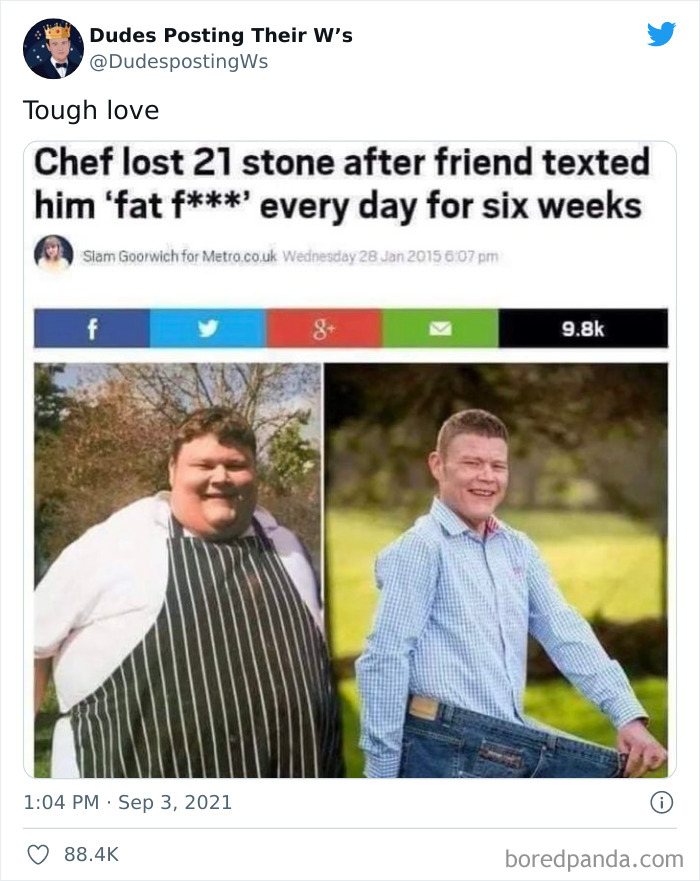Click the Twitter bird logo icon
The width and height of the screenshot is (700, 881).
coord(661,34)
